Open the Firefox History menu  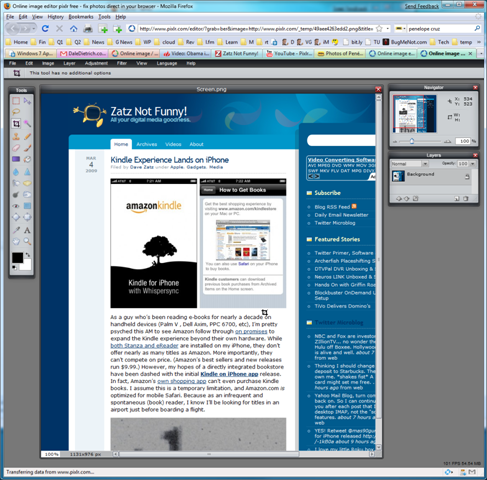(55, 17)
